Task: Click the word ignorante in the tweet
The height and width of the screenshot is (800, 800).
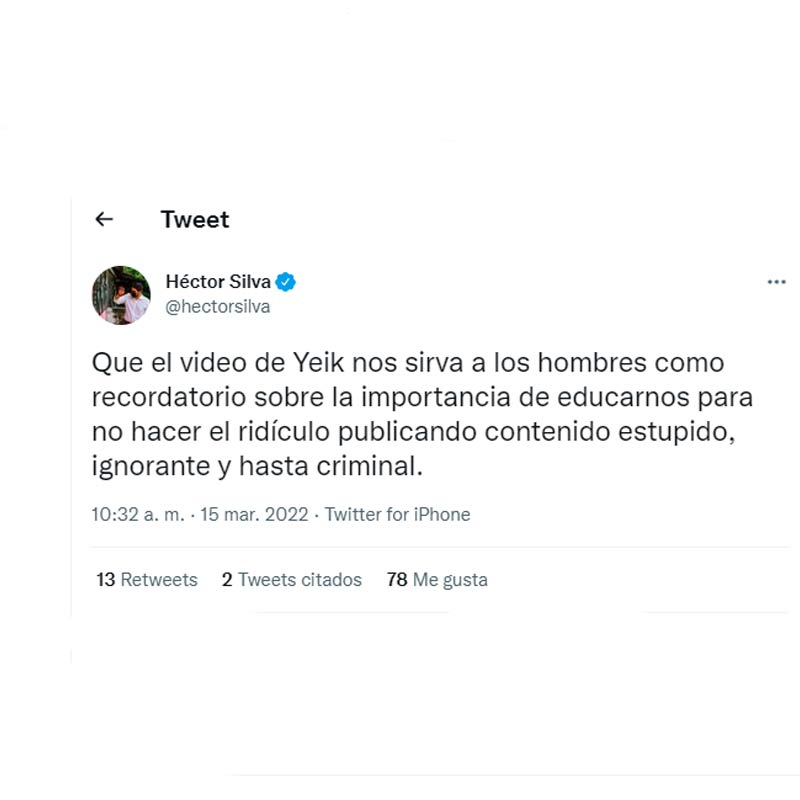Action: pyautogui.click(x=151, y=467)
